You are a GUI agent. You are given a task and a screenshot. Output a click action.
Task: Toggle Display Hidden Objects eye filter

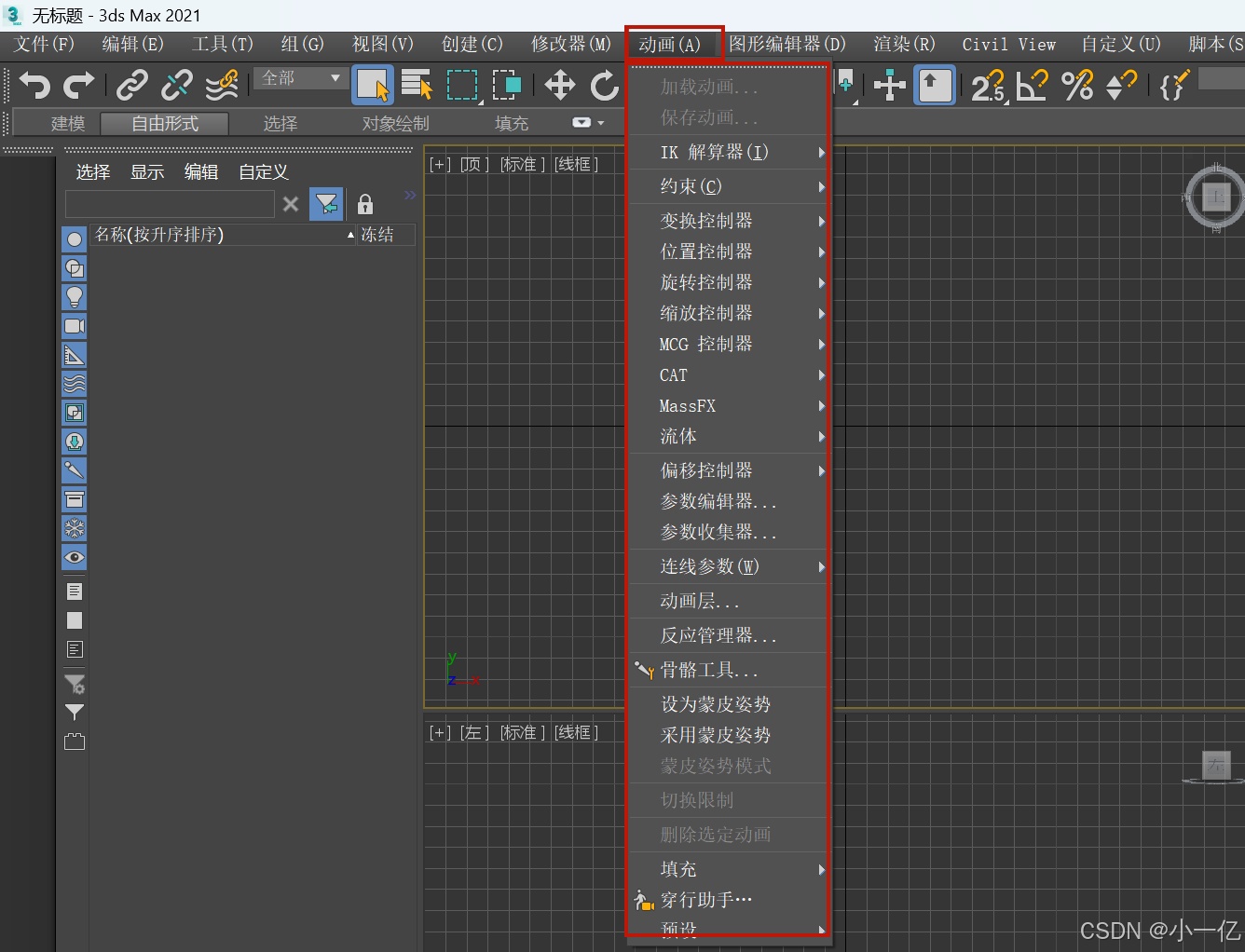pyautogui.click(x=75, y=557)
